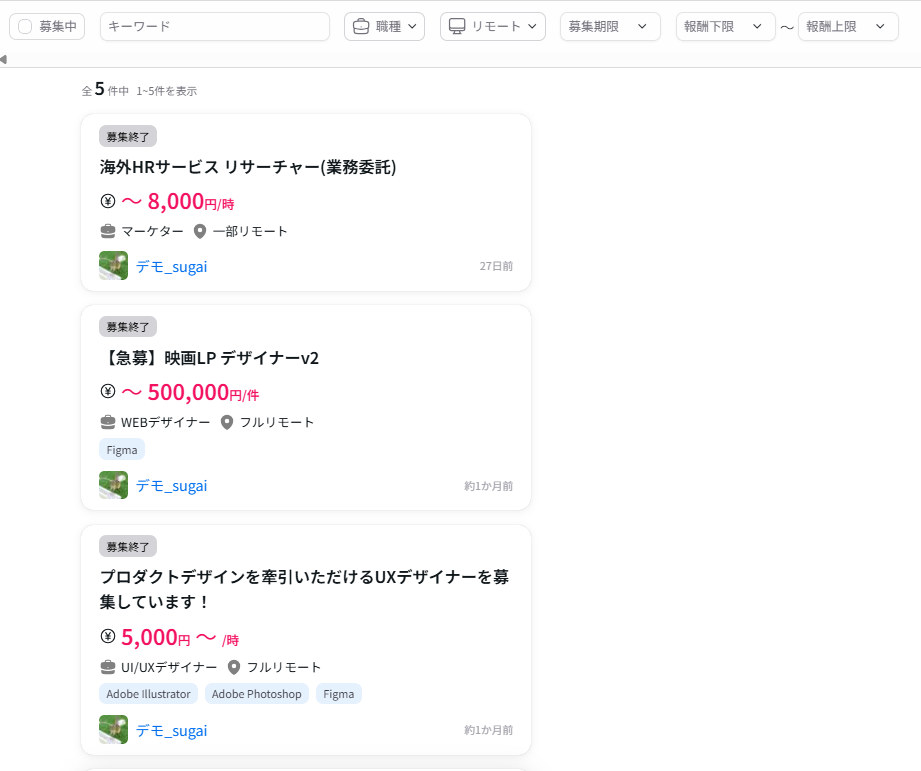Click the yen icon beside 8,000円/時
The width and height of the screenshot is (921, 771).
pos(107,201)
